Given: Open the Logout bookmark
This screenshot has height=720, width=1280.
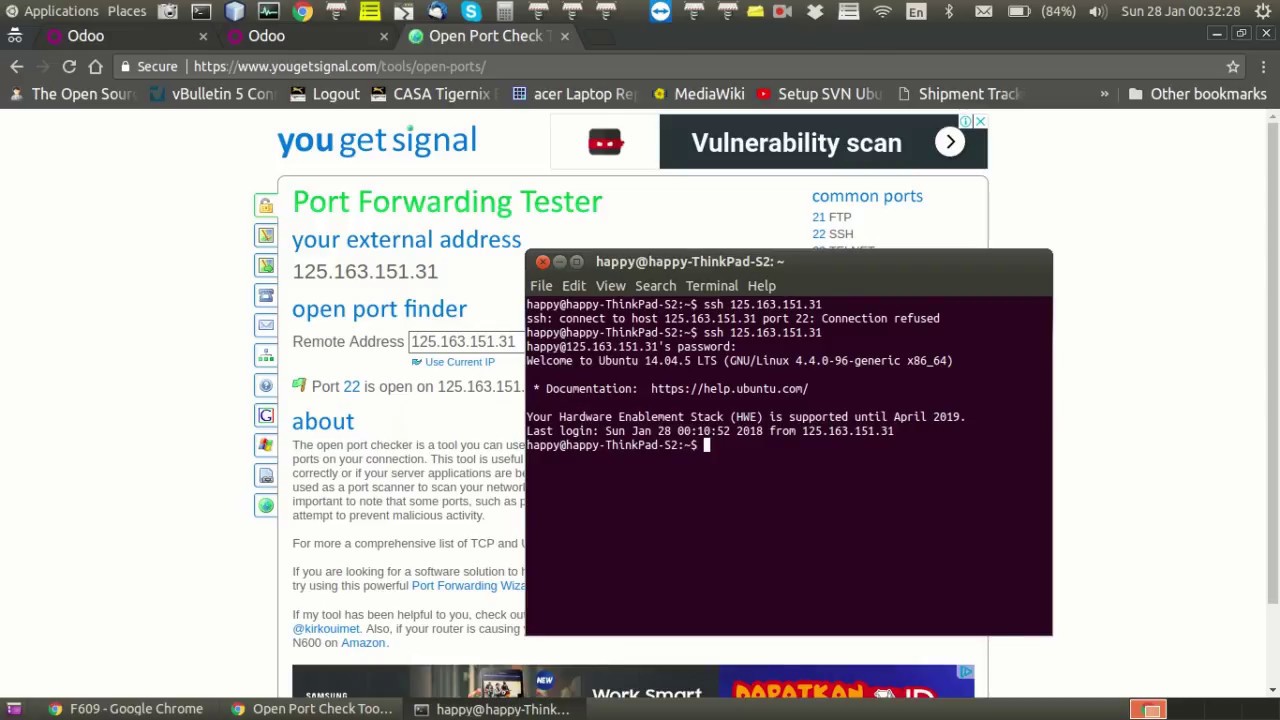Looking at the screenshot, I should [324, 94].
